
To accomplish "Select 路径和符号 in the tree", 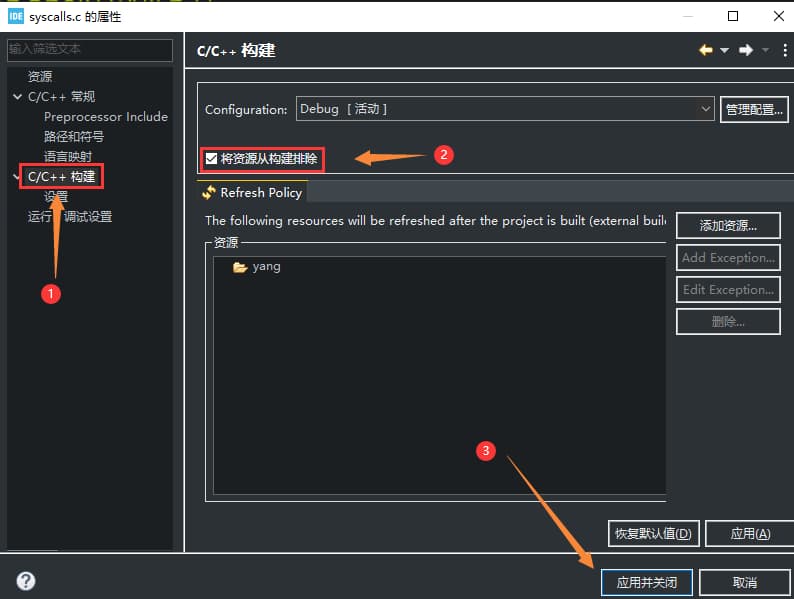I will pos(74,137).
